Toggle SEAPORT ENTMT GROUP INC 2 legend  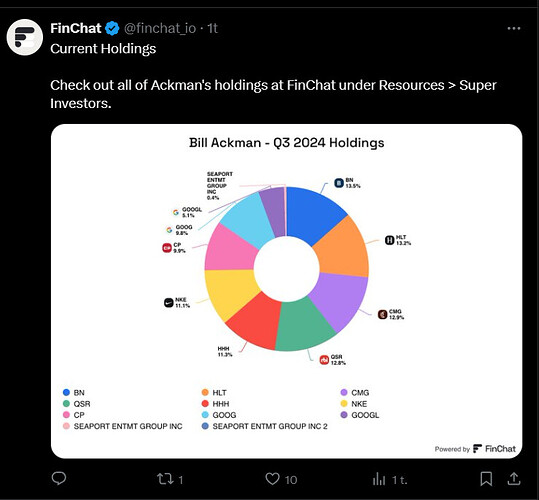coord(264,426)
